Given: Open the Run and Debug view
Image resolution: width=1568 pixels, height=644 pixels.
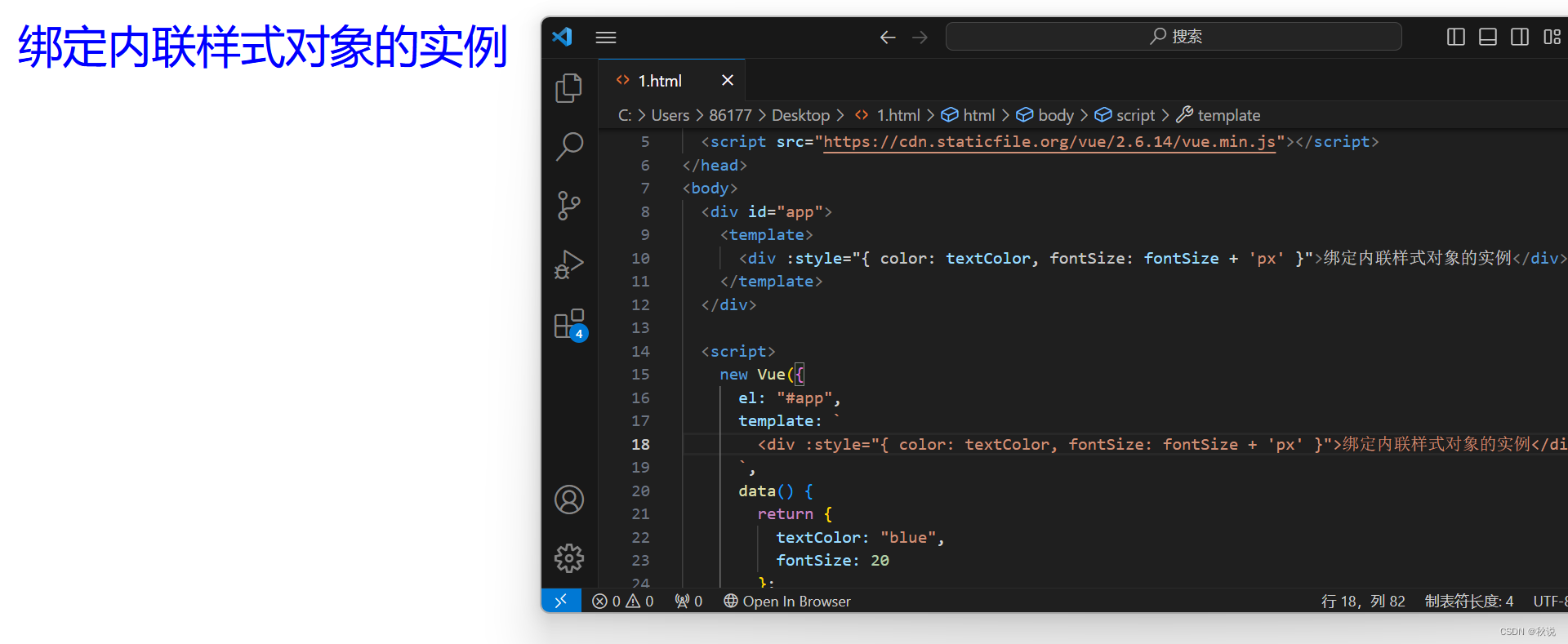Looking at the screenshot, I should coord(569,264).
